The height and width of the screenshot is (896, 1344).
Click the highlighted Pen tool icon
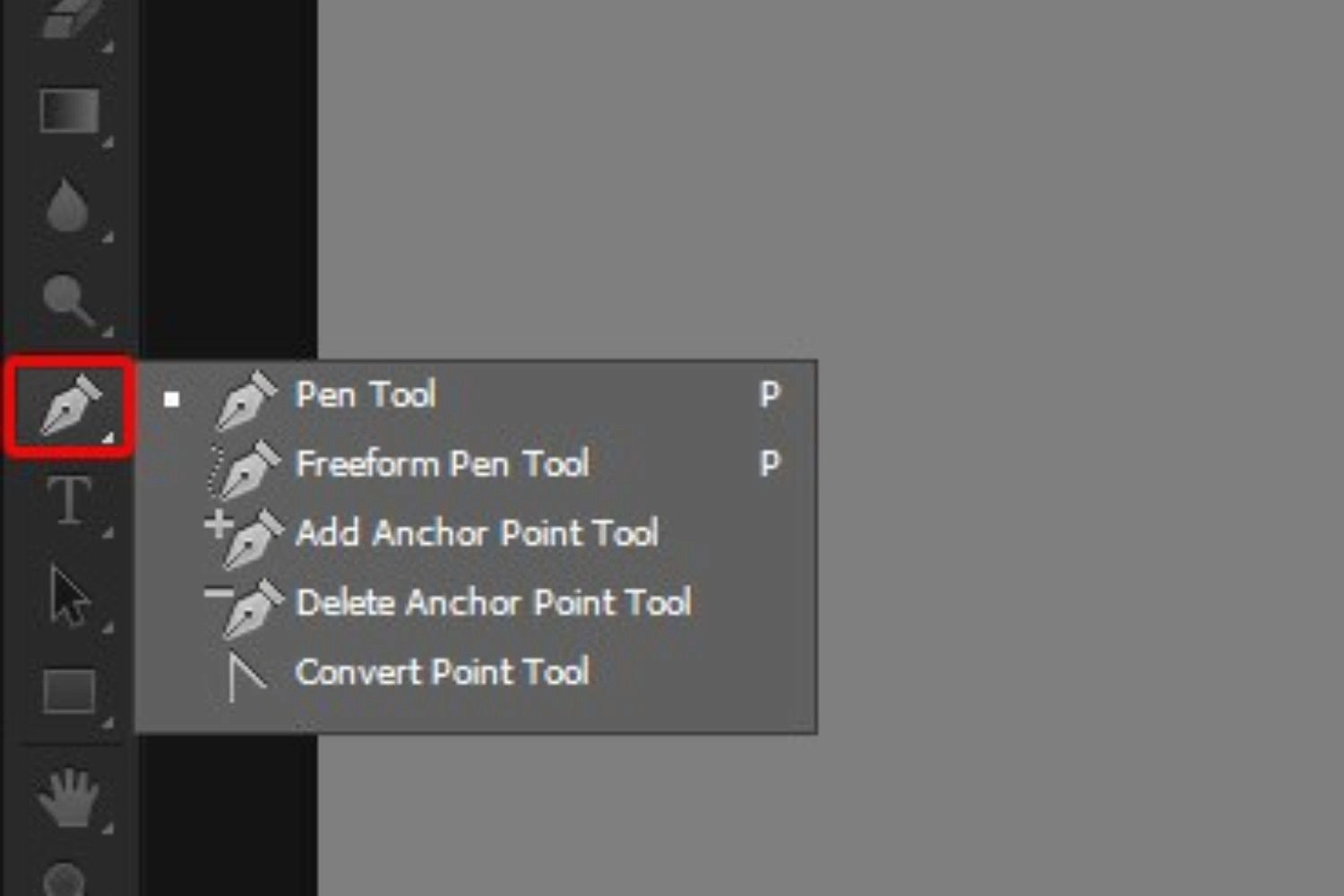coord(70,408)
